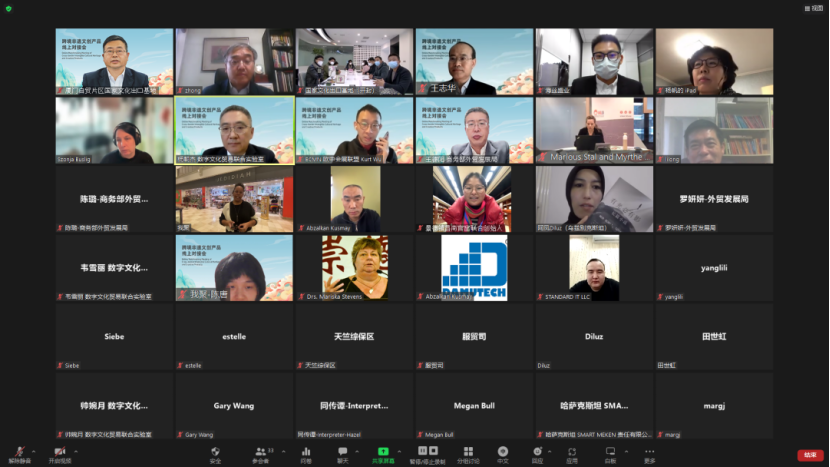The height and width of the screenshot is (467, 830).
Task: Open the Reactions menu
Action: click(537, 454)
